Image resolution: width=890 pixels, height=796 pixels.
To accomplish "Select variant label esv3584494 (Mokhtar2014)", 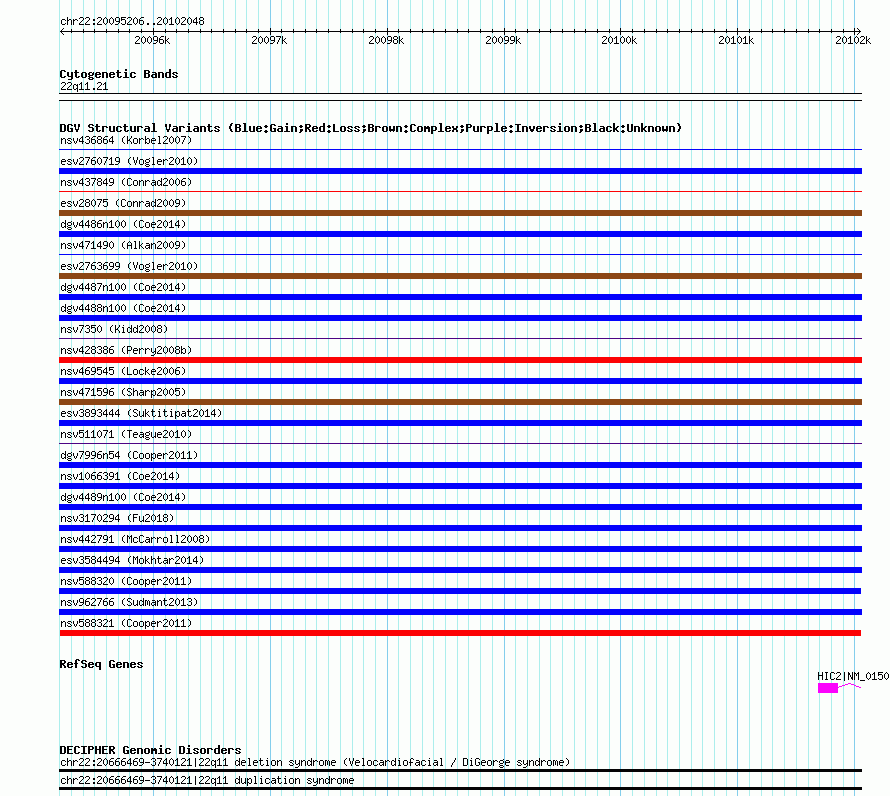I will click(x=132, y=560).
